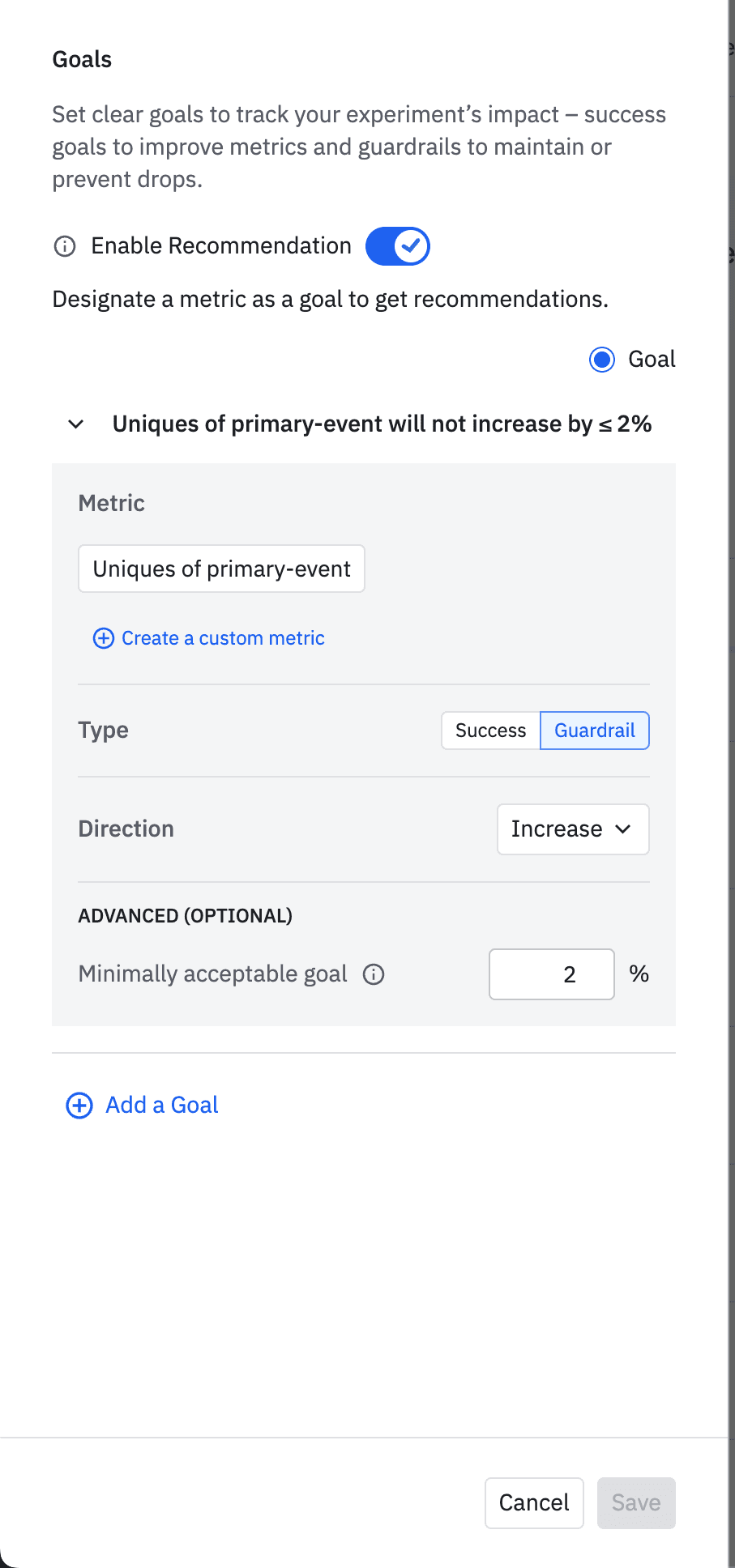The width and height of the screenshot is (735, 1568).
Task: Focus the Minimally acceptable goal percentage field
Action: 552,974
